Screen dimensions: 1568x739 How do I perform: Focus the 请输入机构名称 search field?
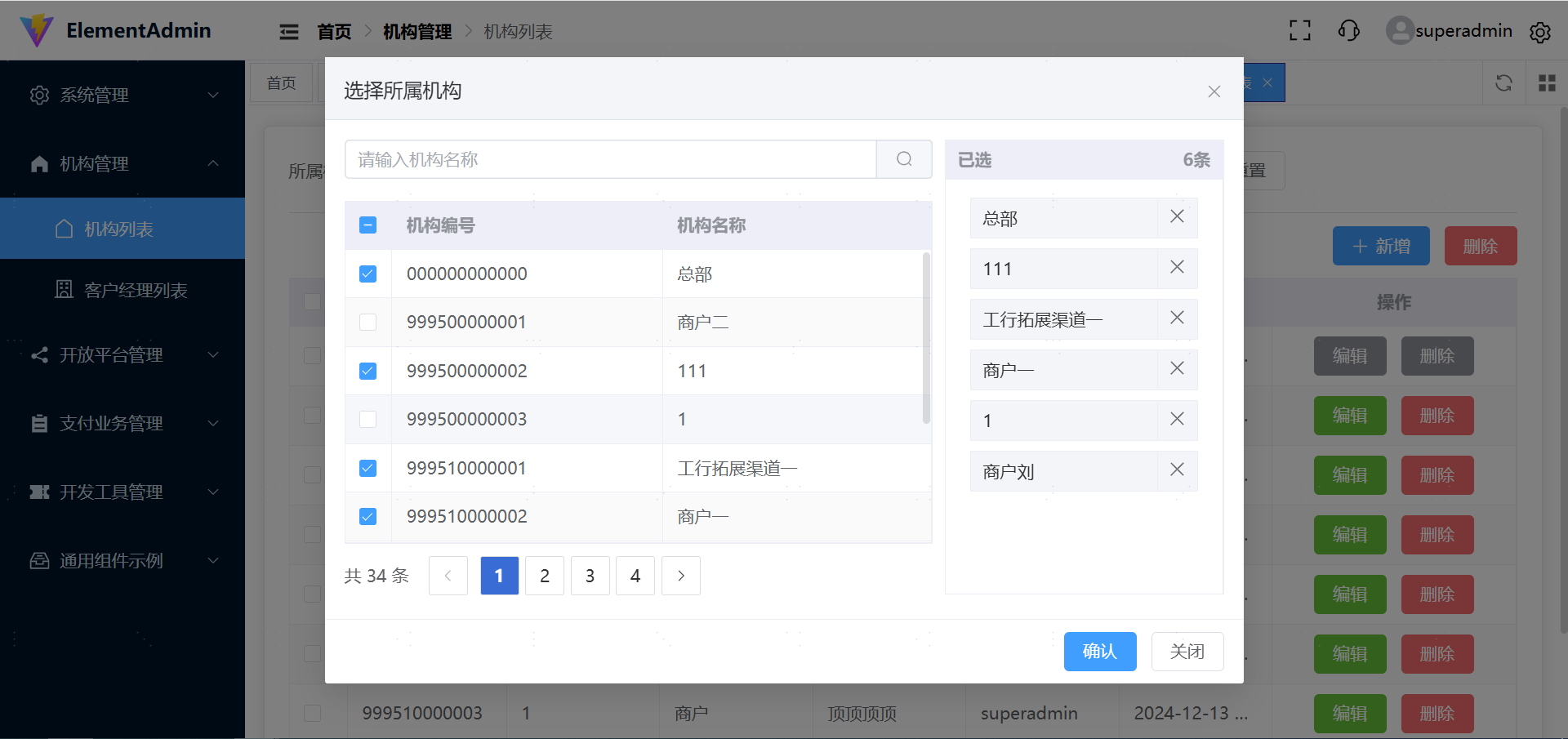click(x=611, y=159)
